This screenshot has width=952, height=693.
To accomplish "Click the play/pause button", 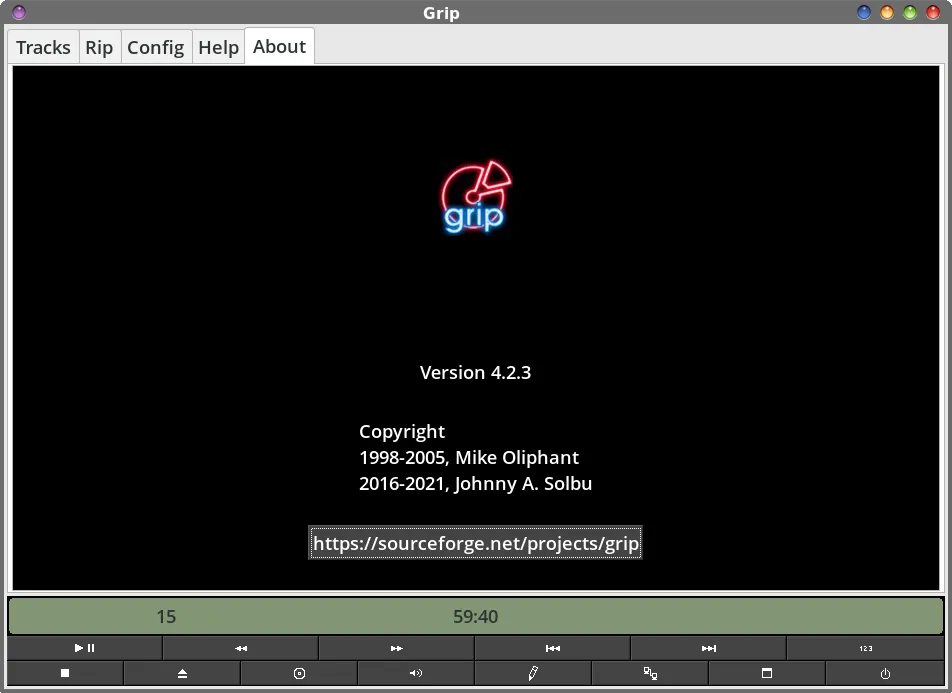I will 84,648.
